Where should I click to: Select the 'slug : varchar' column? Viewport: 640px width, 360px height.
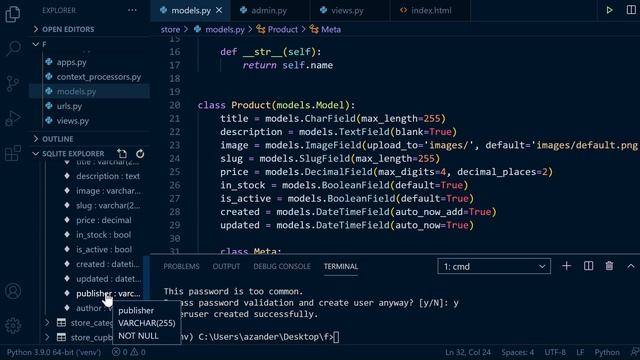[108, 205]
